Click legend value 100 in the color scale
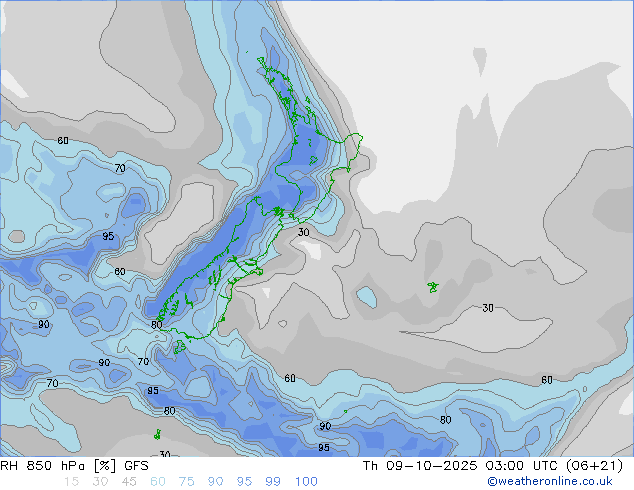 coord(306,482)
